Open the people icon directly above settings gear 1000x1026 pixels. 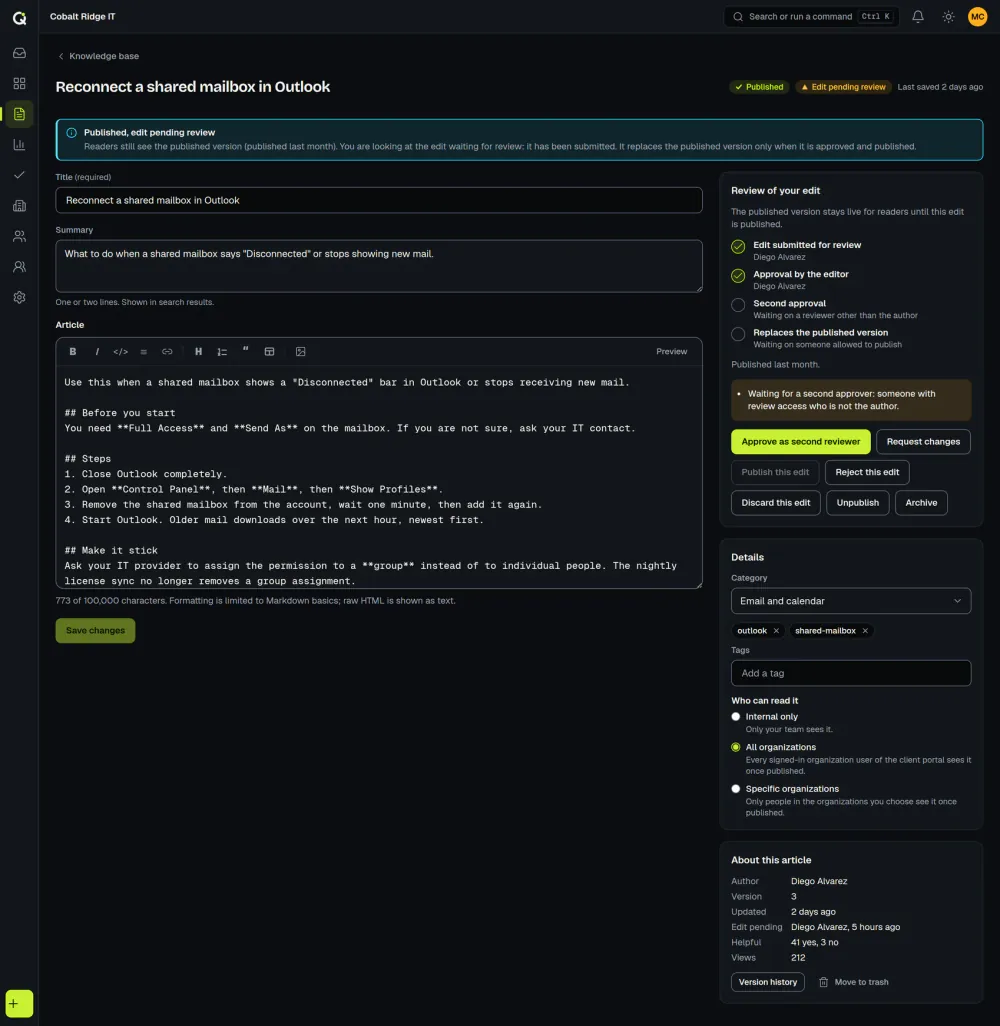19,266
